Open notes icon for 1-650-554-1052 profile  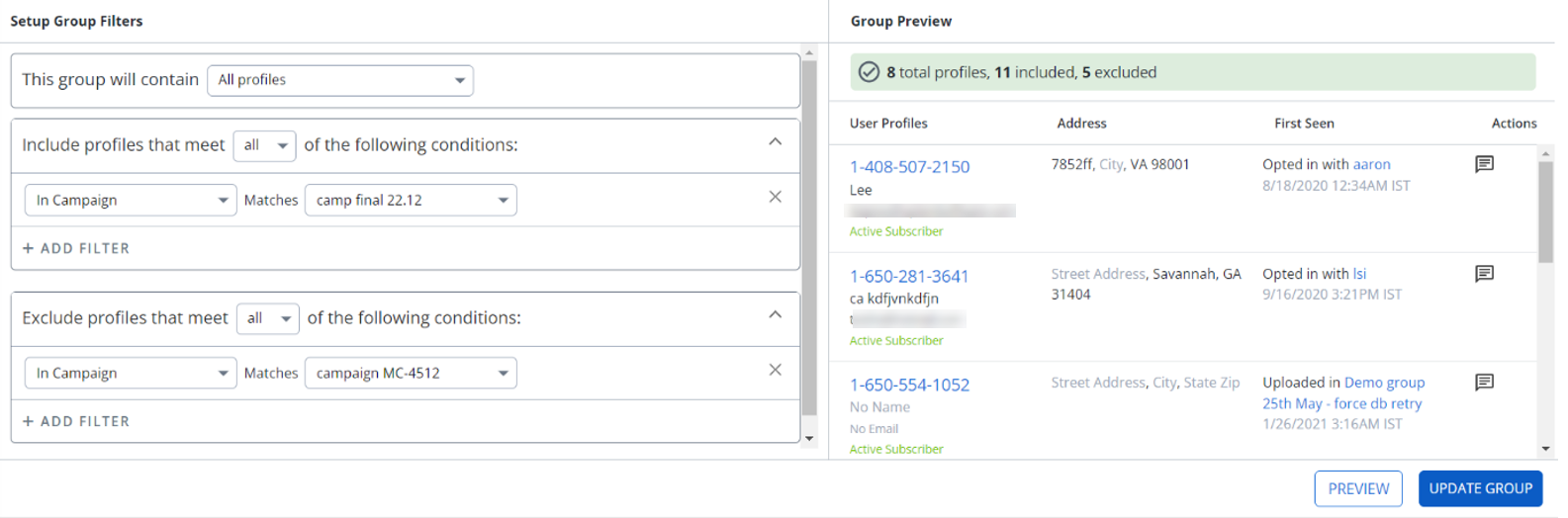[1484, 383]
